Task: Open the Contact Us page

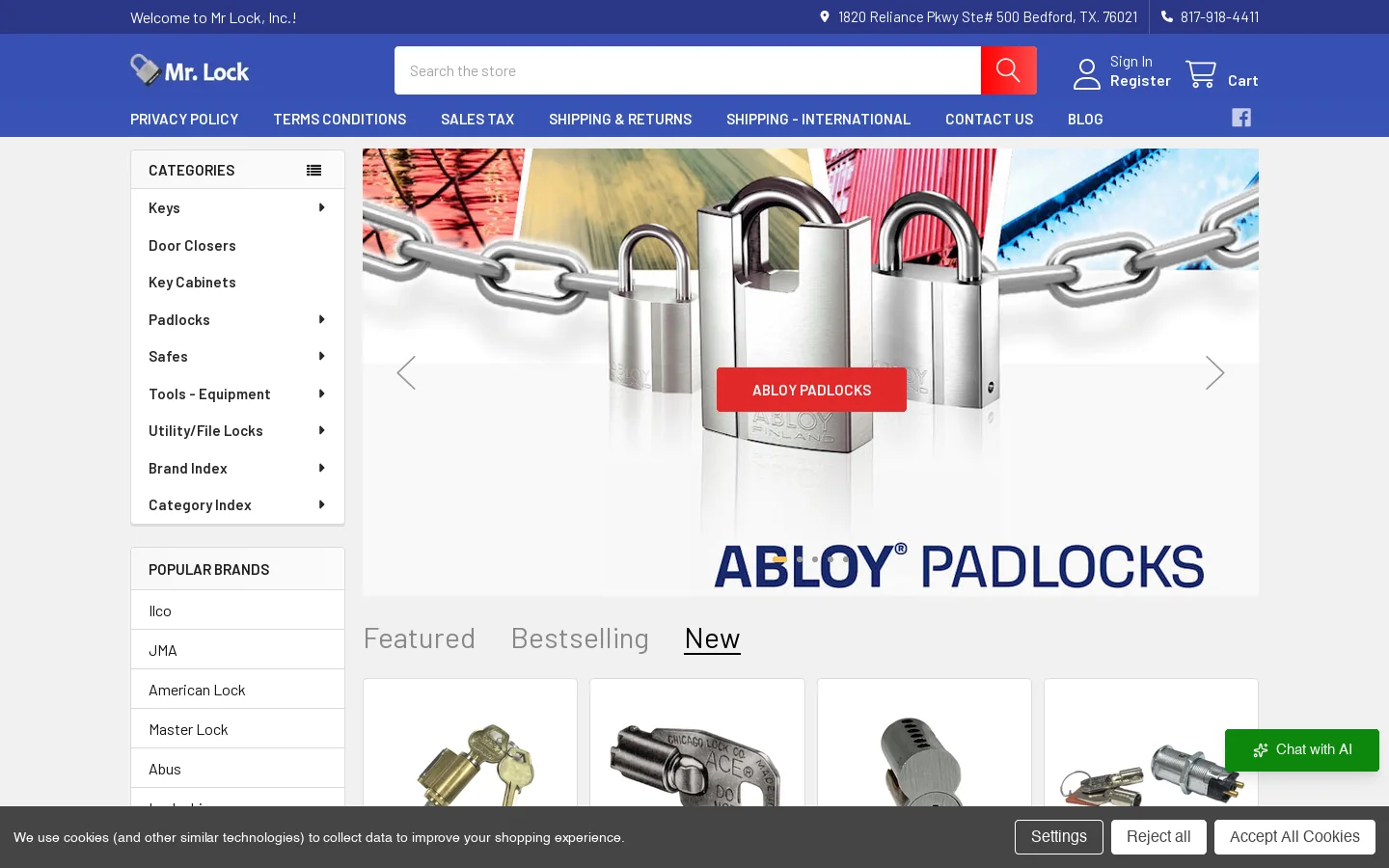Action: [x=989, y=120]
